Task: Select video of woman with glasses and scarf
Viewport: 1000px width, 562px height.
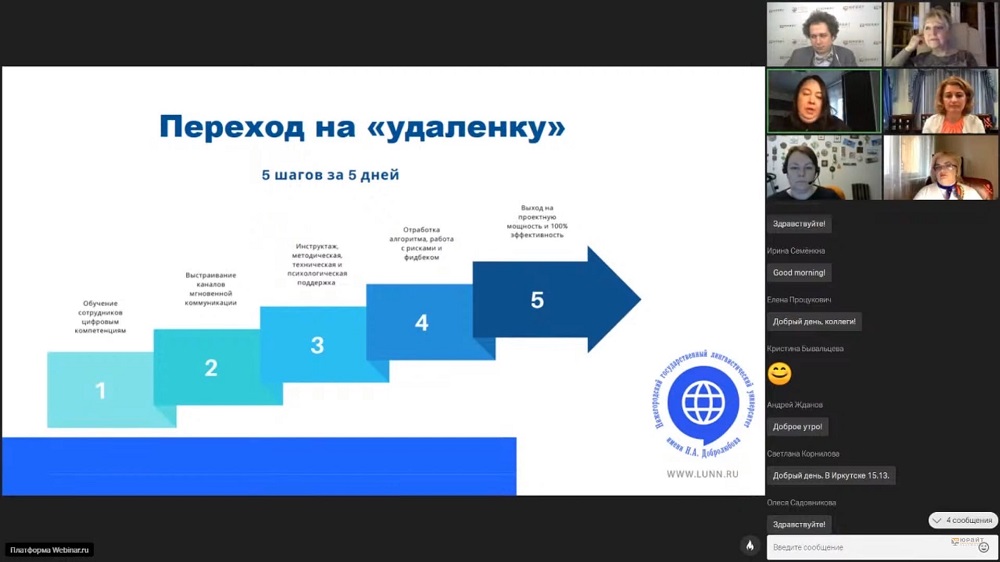Action: click(x=941, y=168)
